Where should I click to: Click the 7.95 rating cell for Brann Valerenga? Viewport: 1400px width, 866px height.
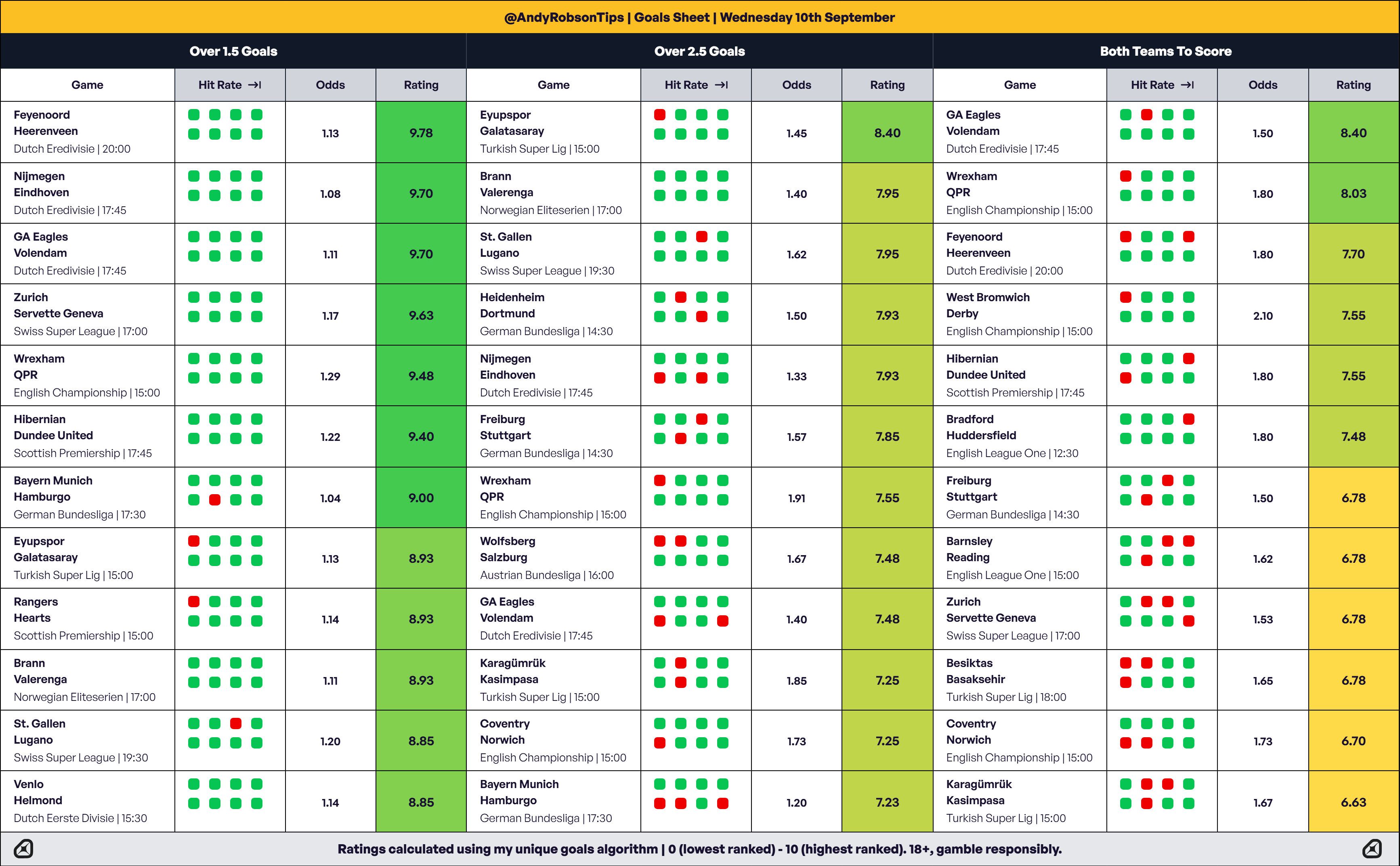pos(887,193)
